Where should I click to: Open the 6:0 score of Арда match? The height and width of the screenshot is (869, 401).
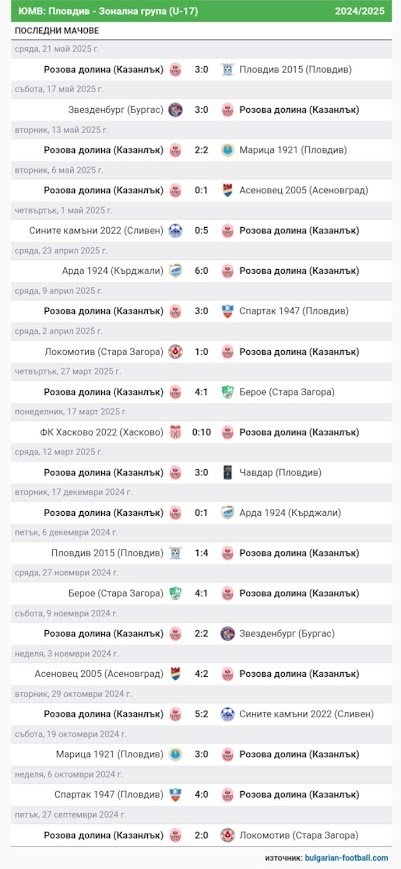click(x=201, y=271)
